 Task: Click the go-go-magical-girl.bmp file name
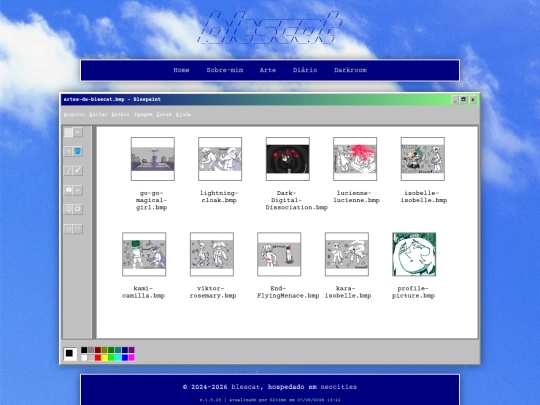(x=152, y=200)
